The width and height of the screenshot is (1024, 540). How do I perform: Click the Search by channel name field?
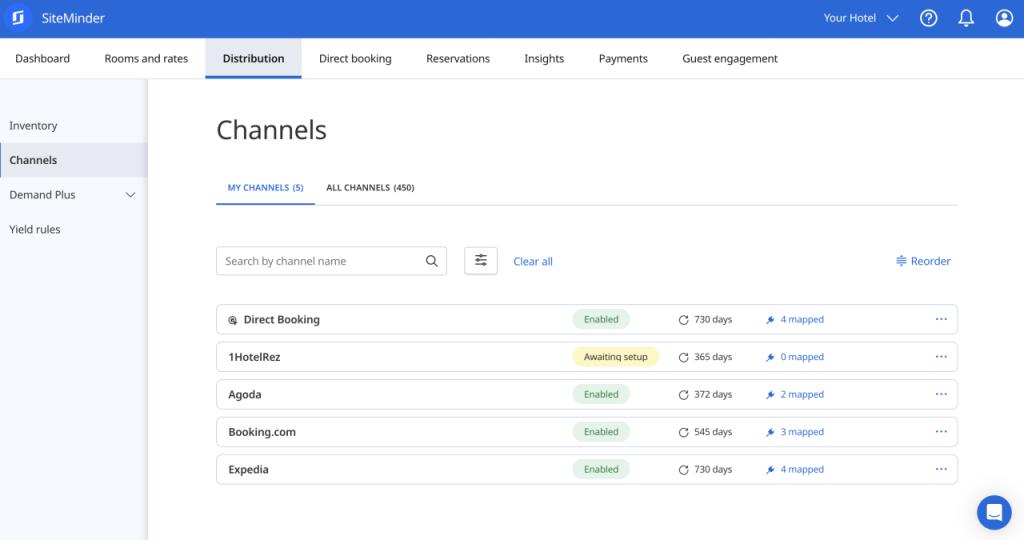click(320, 261)
